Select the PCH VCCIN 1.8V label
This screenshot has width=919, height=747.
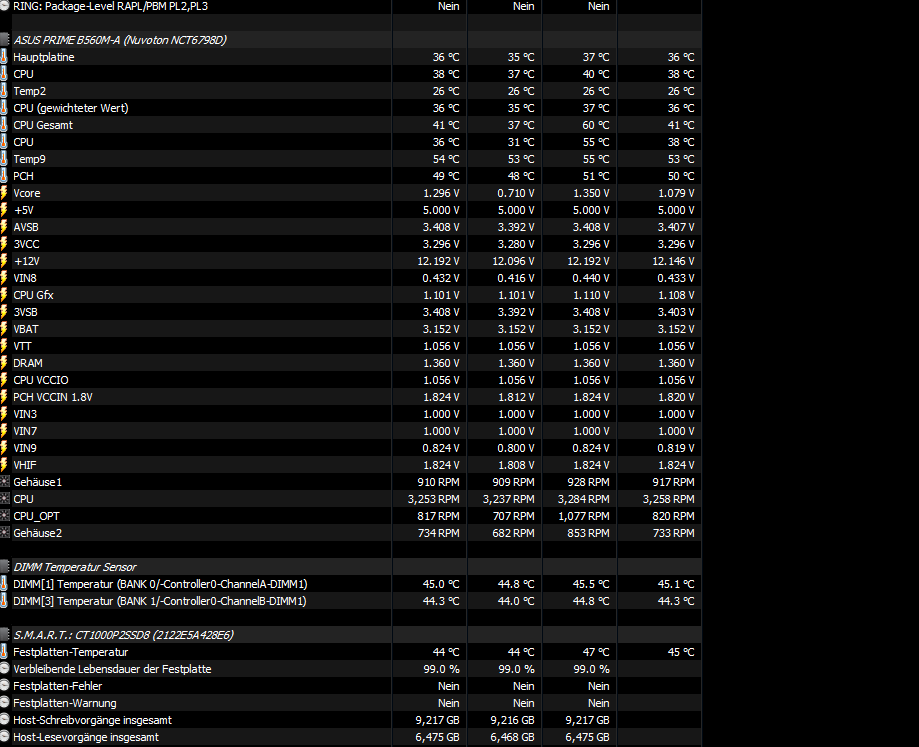pyautogui.click(x=53, y=397)
